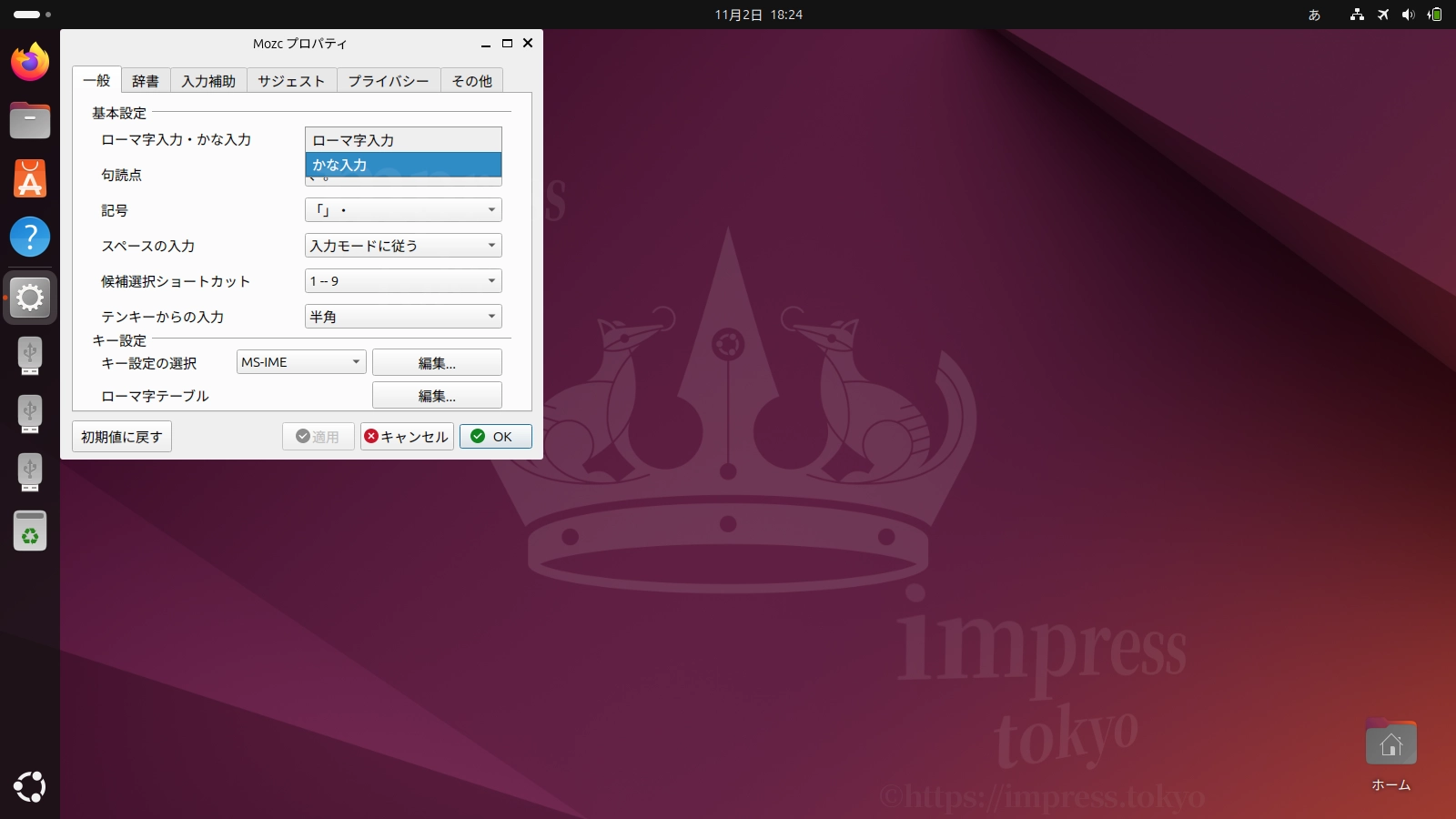Click the middle USB drive dock icon
The height and width of the screenshot is (819, 1456).
[30, 413]
